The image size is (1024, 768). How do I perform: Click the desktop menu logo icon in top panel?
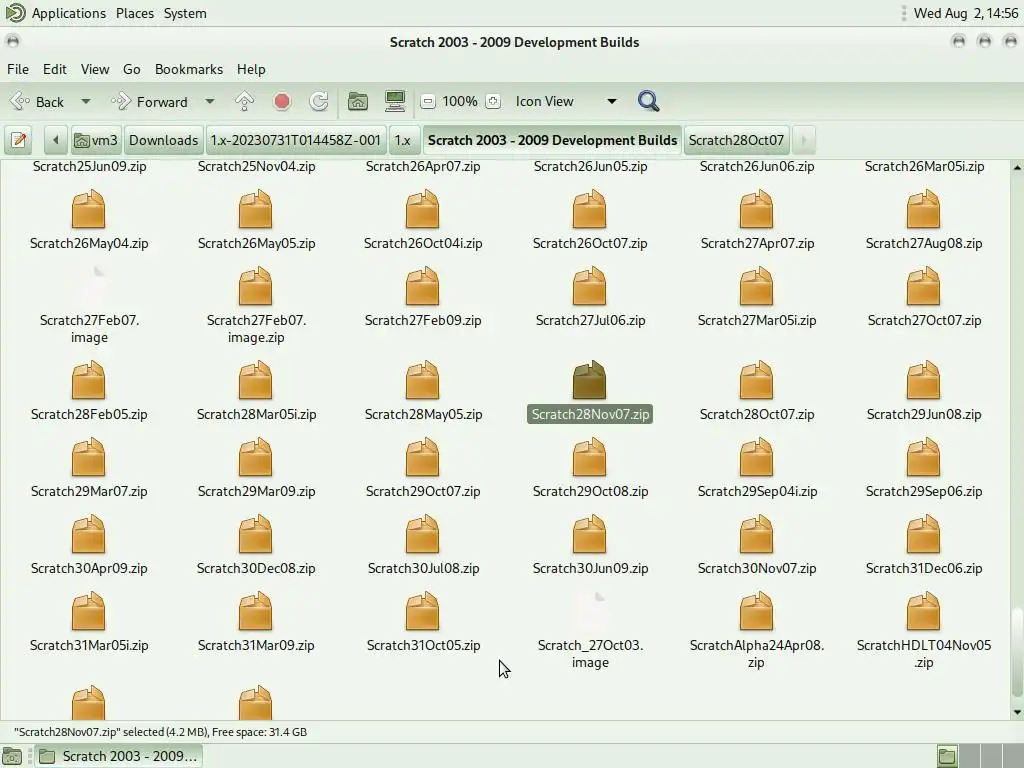pos(14,12)
